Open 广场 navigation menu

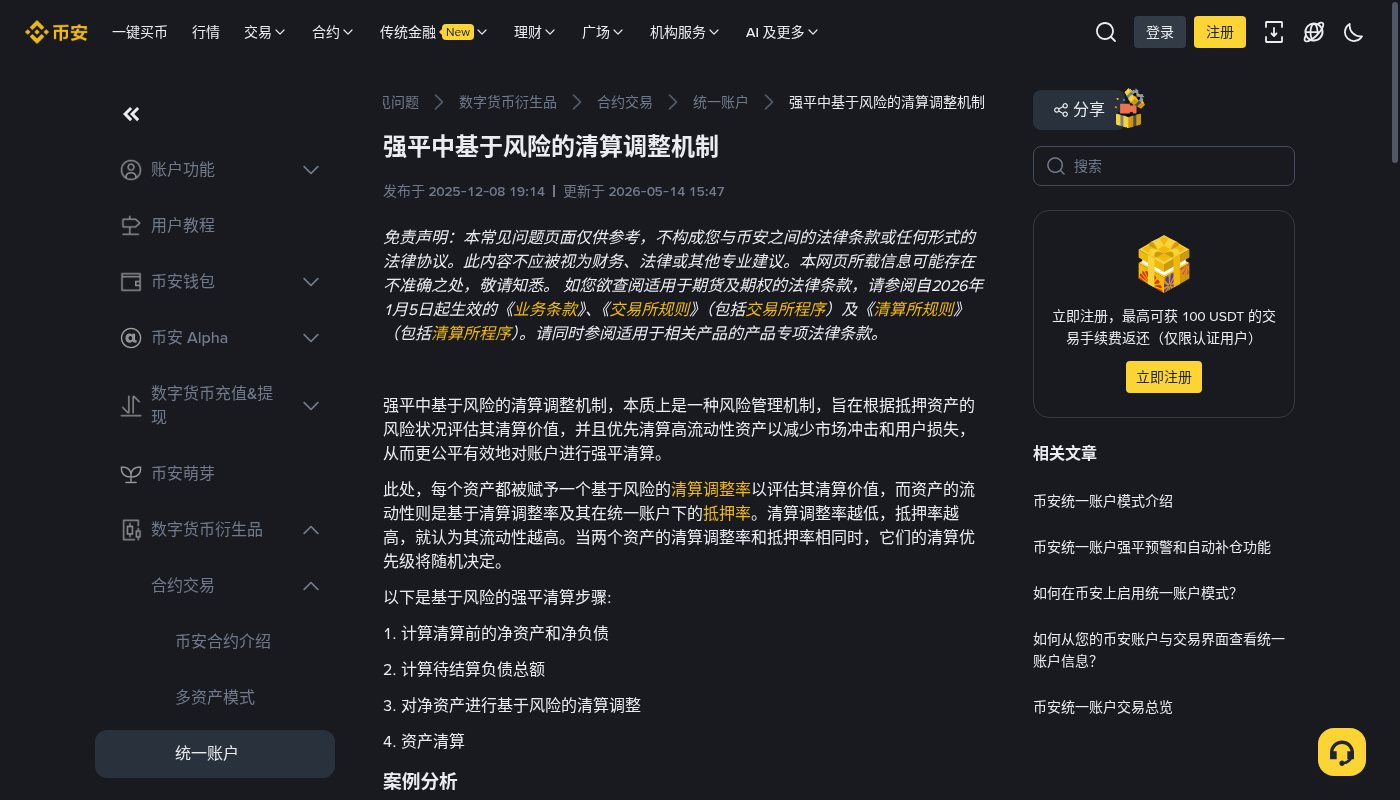click(603, 32)
